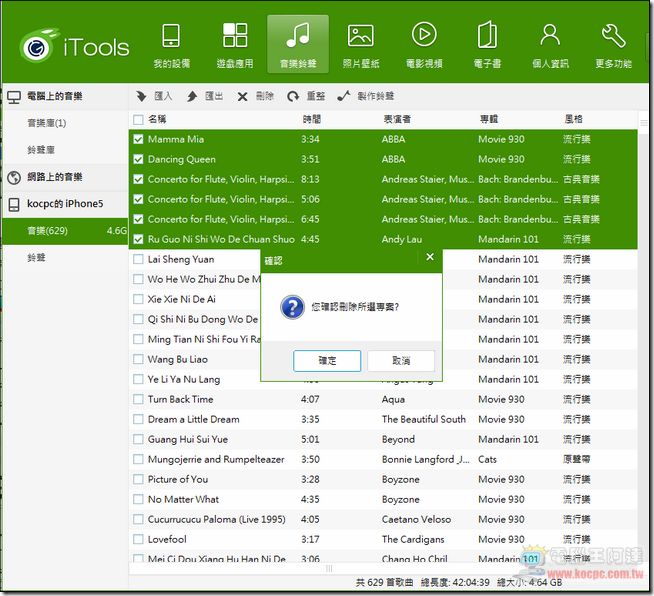This screenshot has width=654, height=596.
Task: Select the Cucurrucucu Paloma (Live 1995) song
Action: click(x=216, y=520)
